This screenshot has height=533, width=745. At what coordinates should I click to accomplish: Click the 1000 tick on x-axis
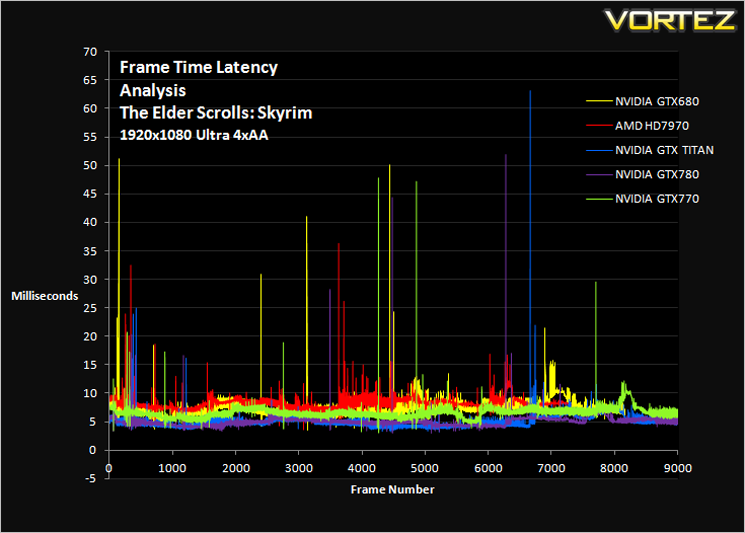pos(172,468)
